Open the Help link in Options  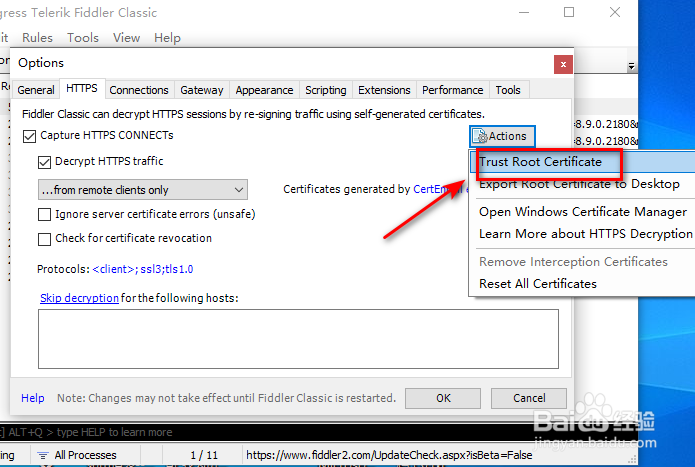click(x=33, y=398)
